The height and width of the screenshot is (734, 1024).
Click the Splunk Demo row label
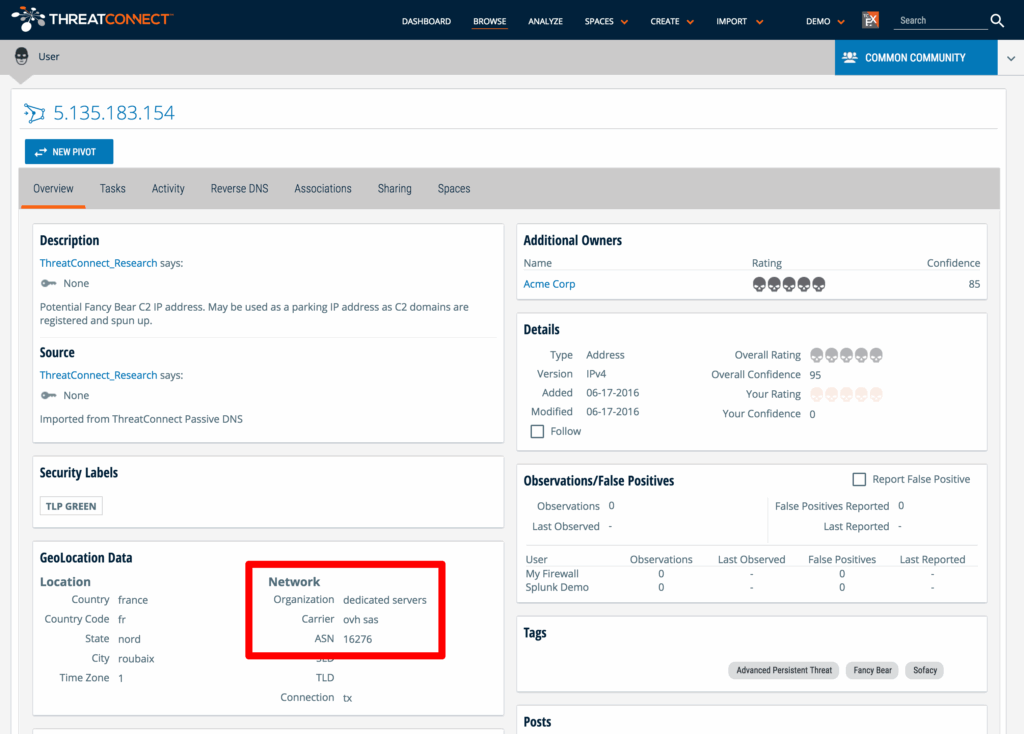(557, 587)
